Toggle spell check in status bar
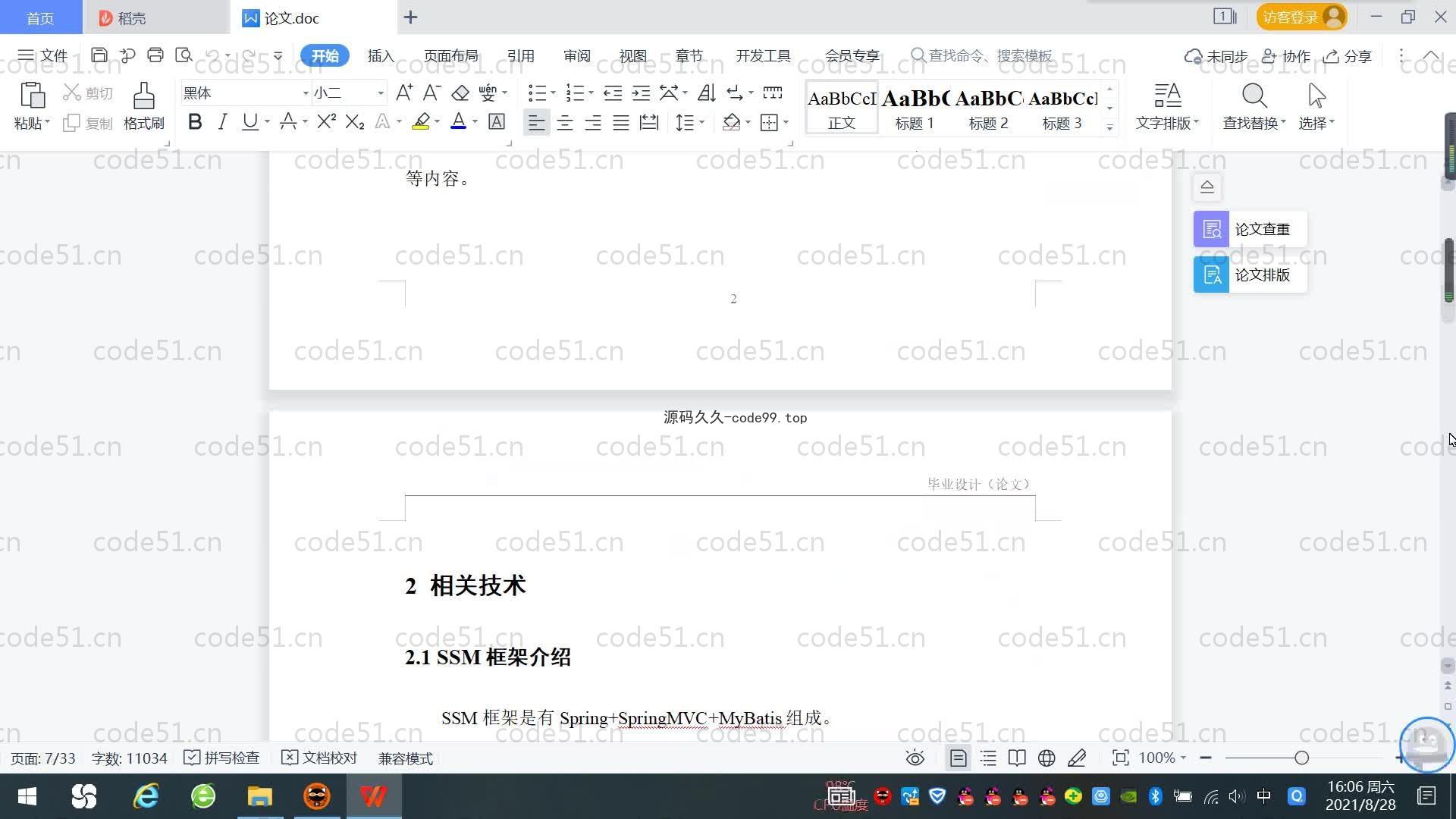Screen dimensions: 1456x819 click(x=222, y=758)
